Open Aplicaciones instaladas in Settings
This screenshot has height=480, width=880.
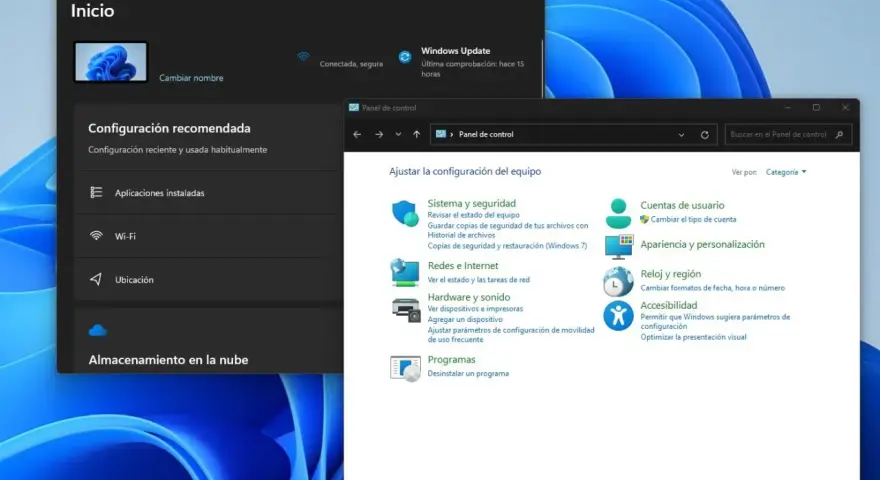point(209,193)
